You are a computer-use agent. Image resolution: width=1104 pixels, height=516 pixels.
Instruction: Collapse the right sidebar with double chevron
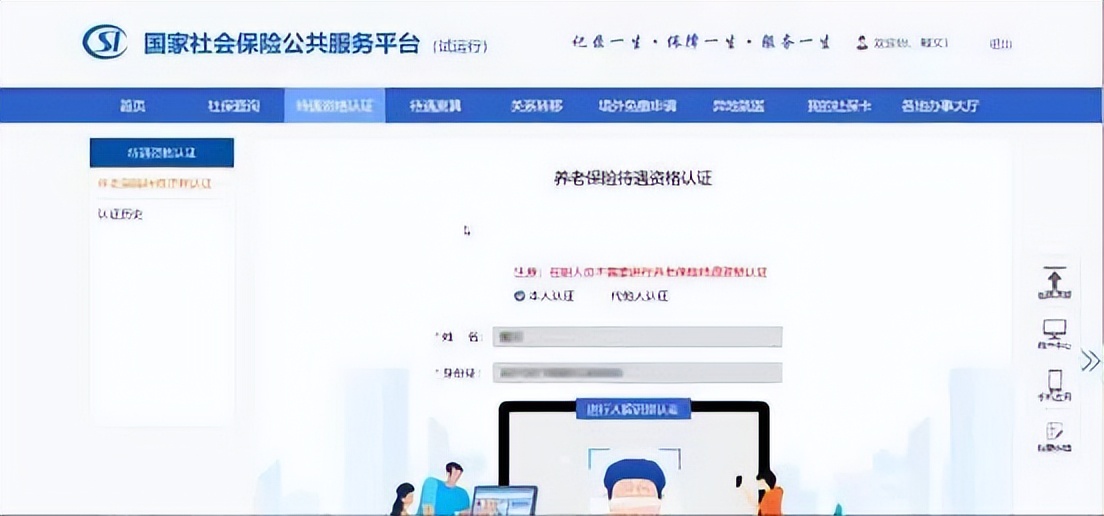click(x=1090, y=360)
